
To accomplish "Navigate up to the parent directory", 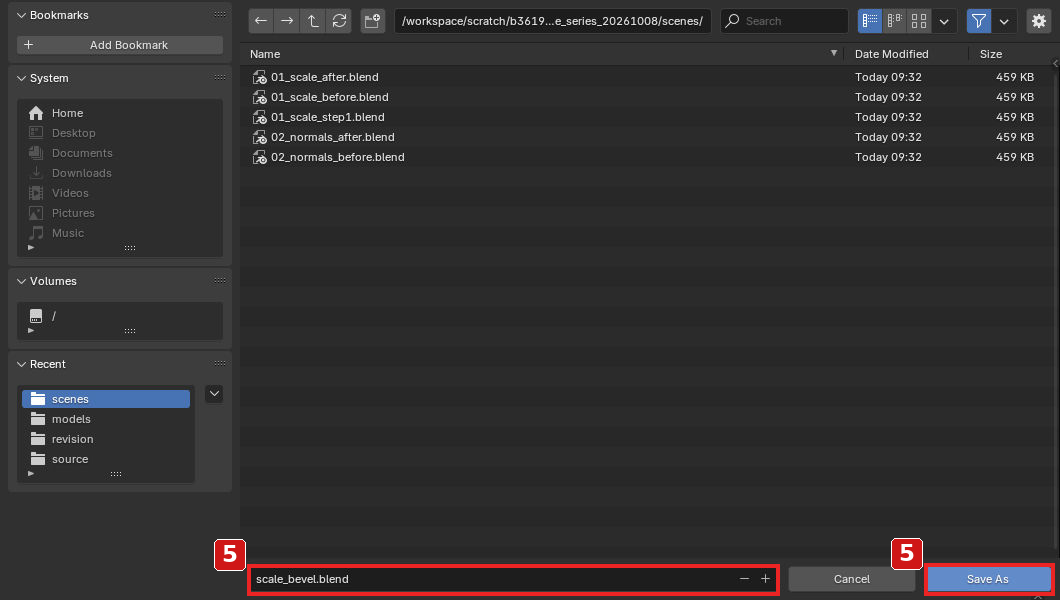I will click(313, 21).
